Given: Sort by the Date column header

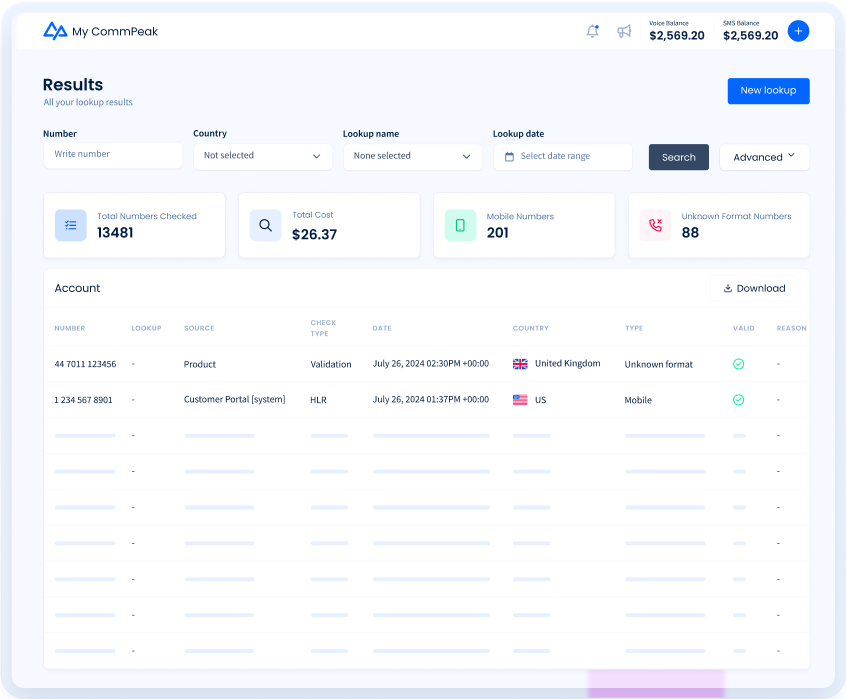Looking at the screenshot, I should click(382, 328).
